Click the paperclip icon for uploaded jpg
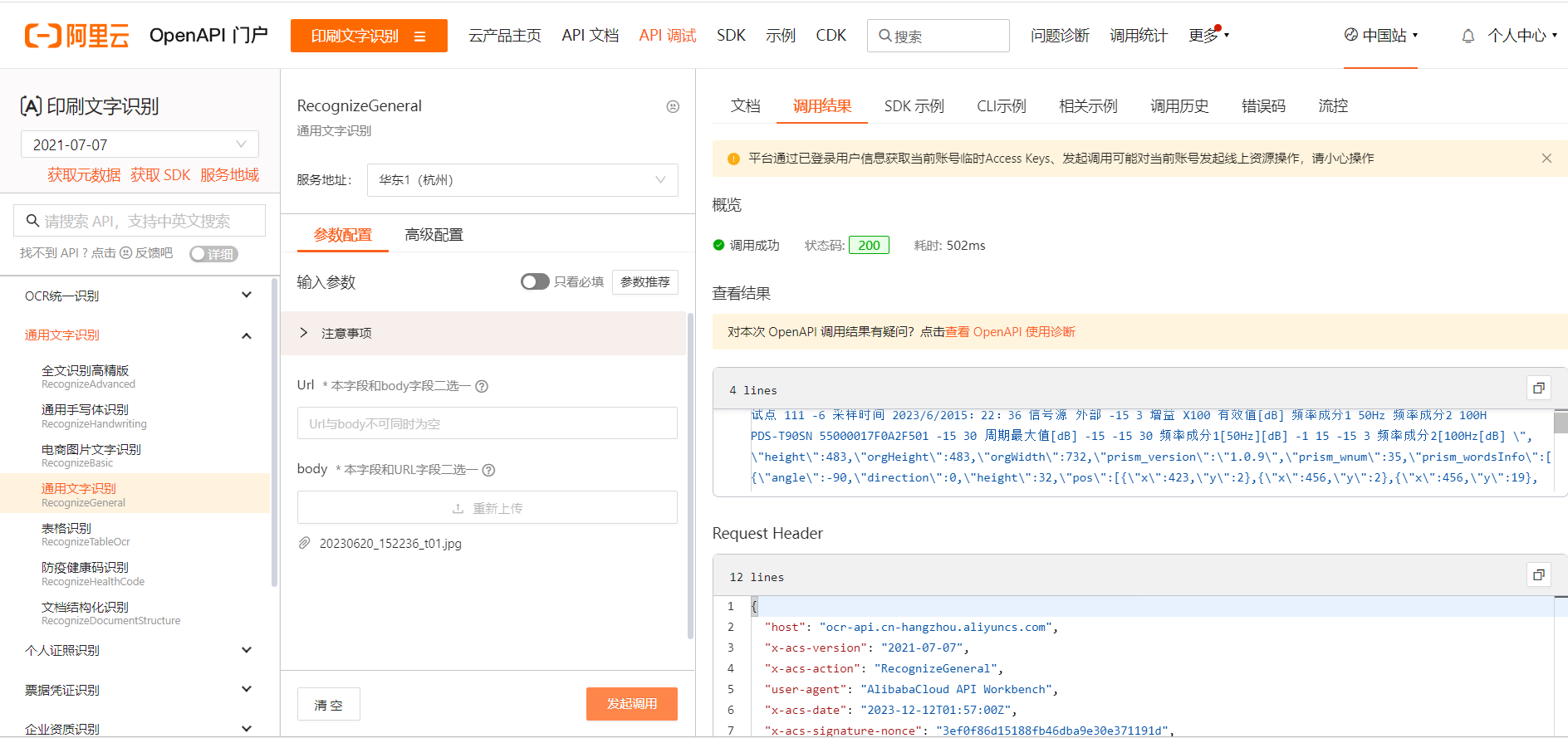 point(304,544)
